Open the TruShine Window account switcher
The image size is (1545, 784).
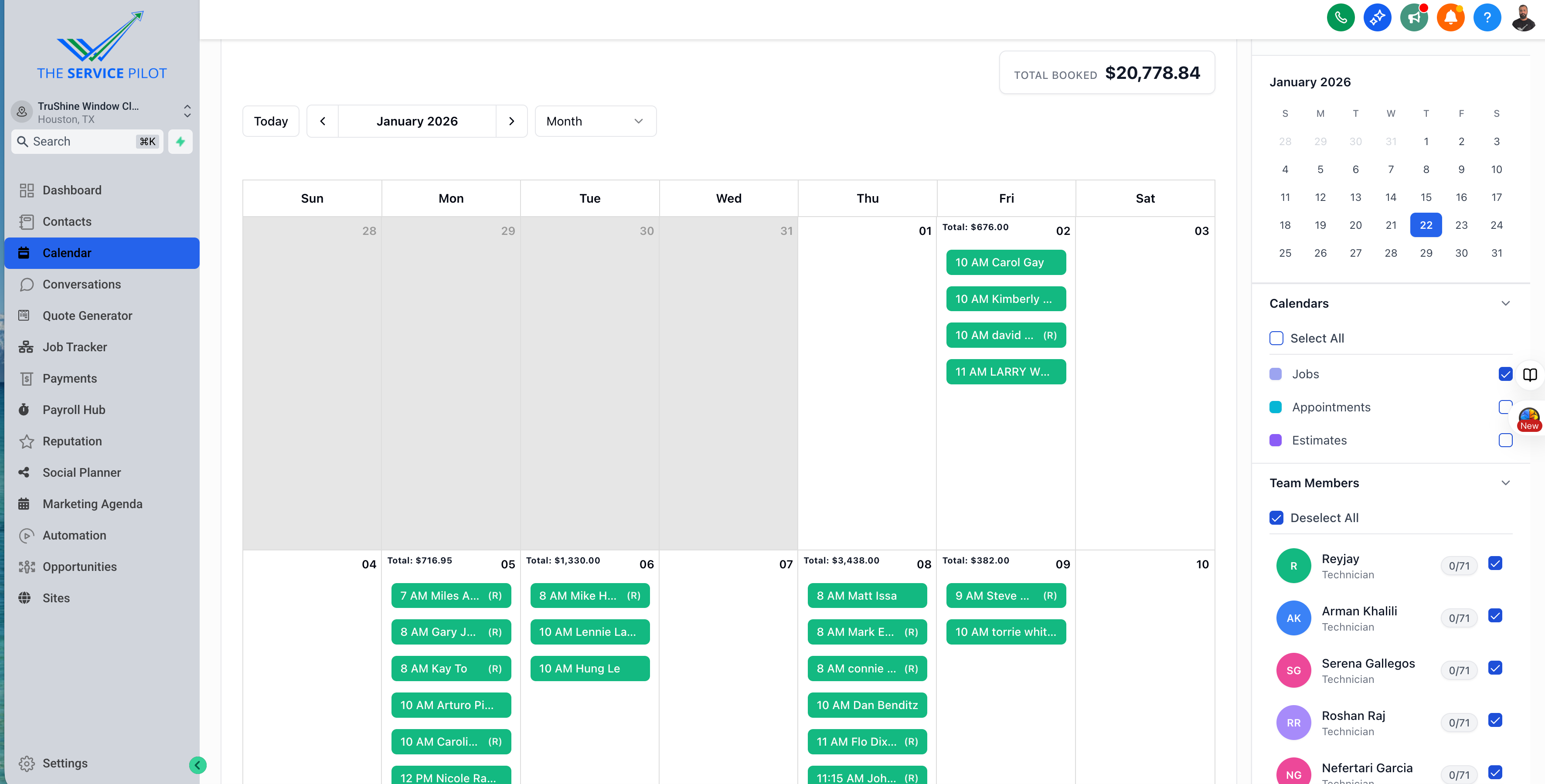click(102, 112)
